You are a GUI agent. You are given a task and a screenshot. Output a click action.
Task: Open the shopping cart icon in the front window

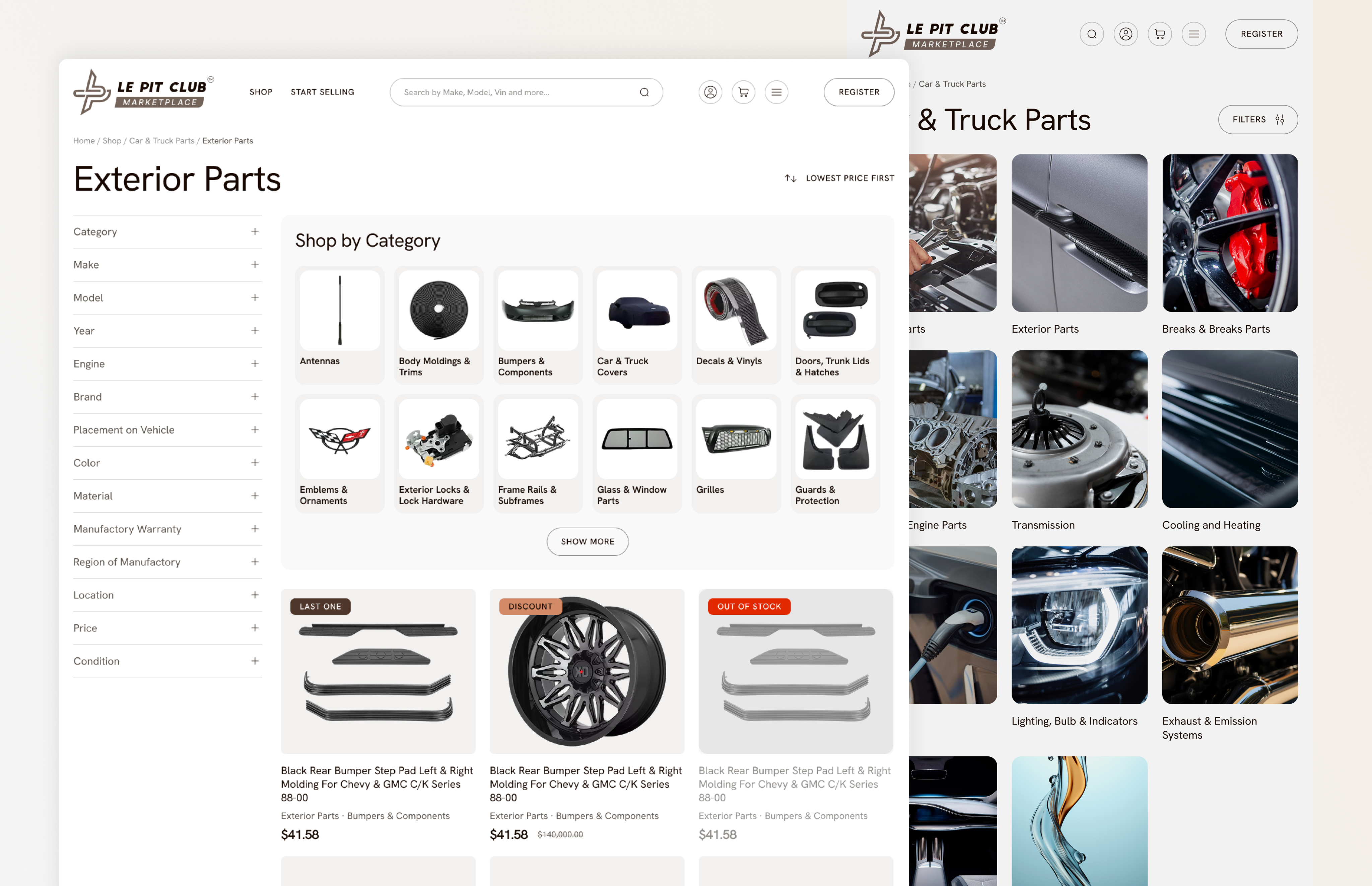click(743, 92)
